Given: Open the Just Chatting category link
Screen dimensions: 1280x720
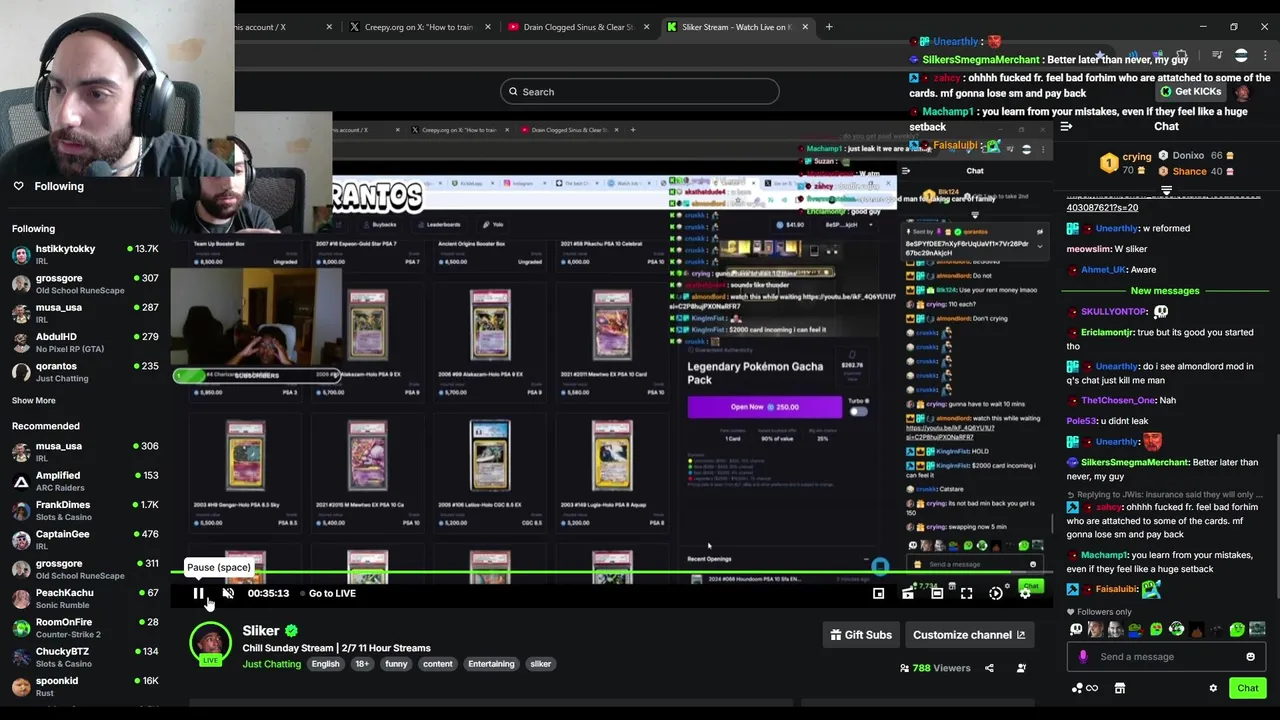Looking at the screenshot, I should [271, 664].
